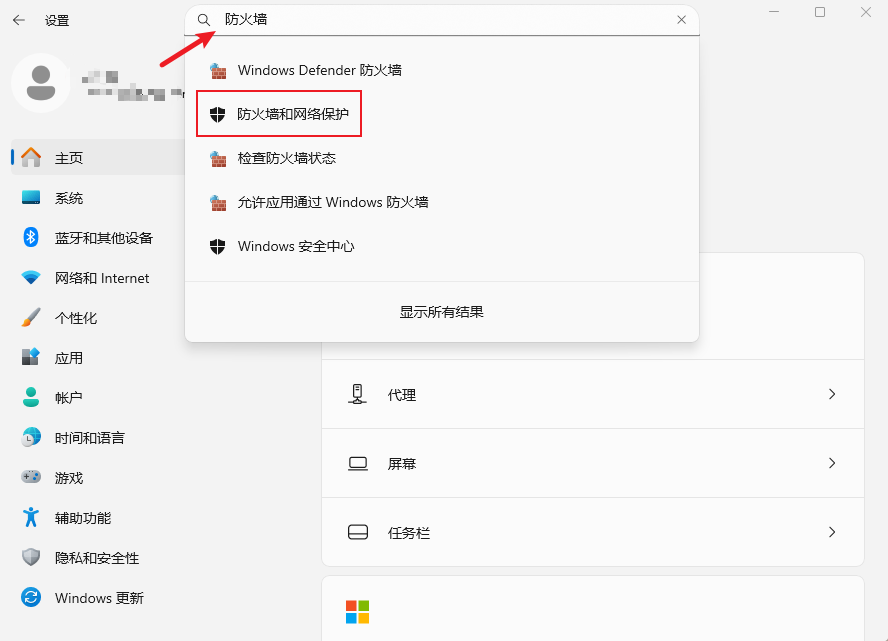Click the 系统 monitor icon
Image resolution: width=888 pixels, height=641 pixels.
click(x=31, y=197)
